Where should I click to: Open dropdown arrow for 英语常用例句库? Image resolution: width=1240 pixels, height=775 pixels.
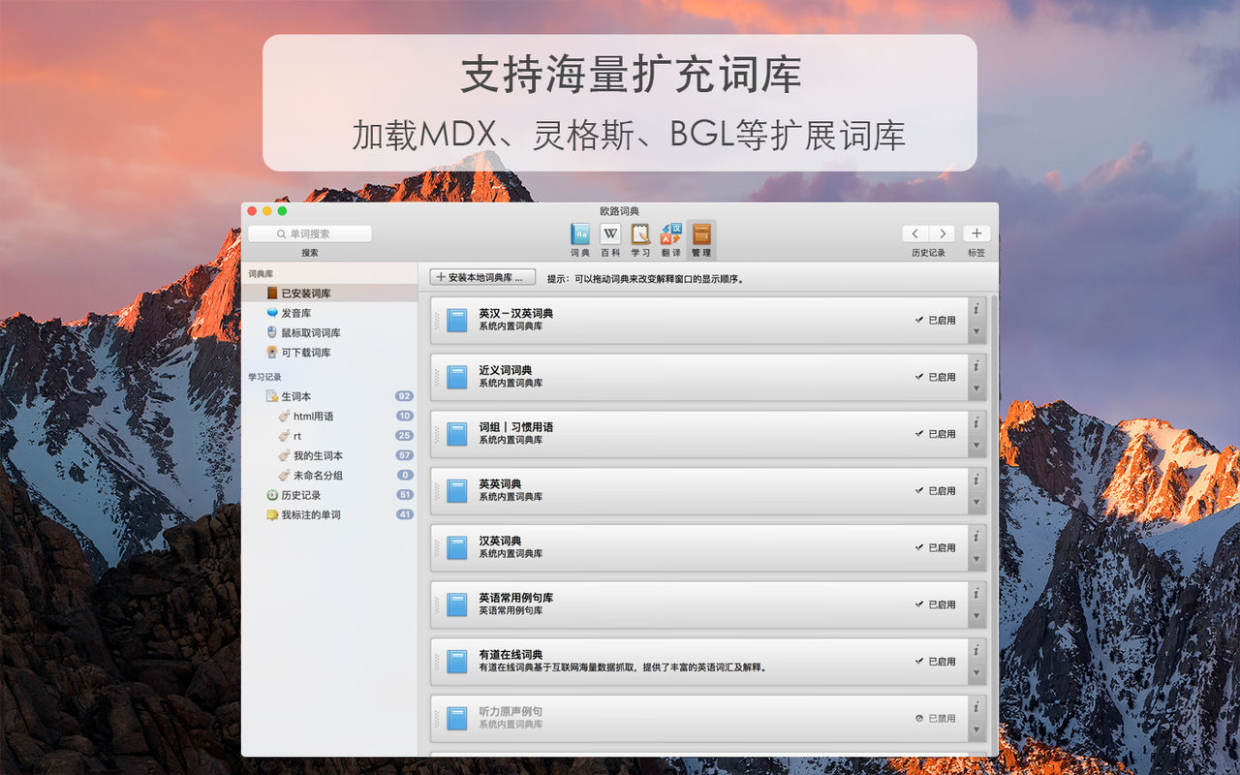click(977, 616)
